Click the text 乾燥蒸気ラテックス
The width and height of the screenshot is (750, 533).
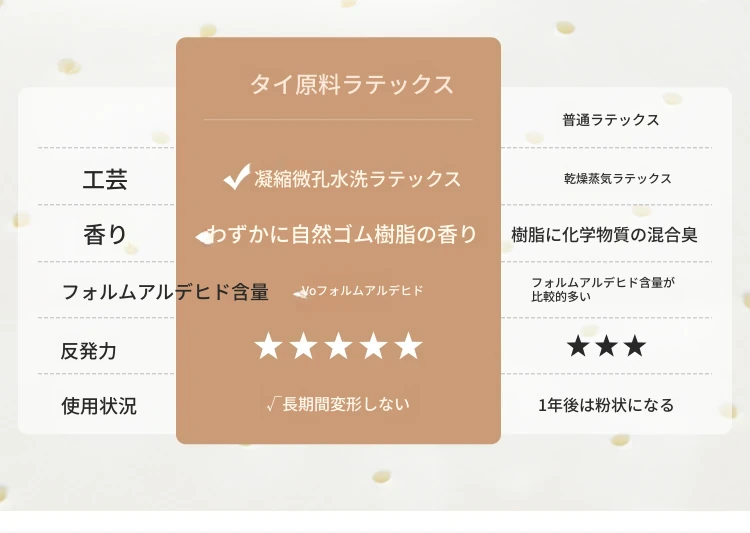(618, 178)
